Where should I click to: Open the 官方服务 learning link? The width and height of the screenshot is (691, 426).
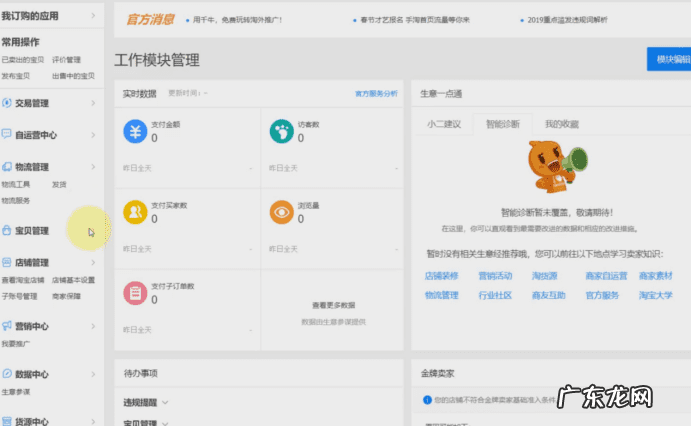(602, 295)
